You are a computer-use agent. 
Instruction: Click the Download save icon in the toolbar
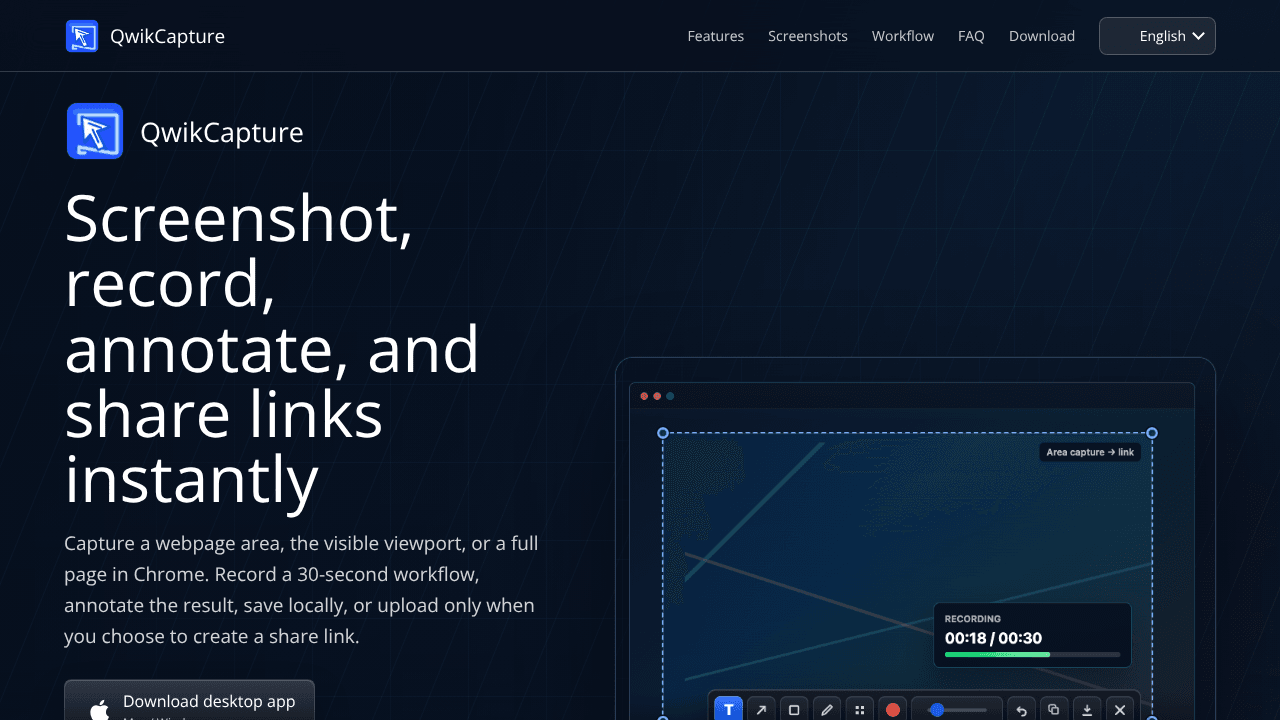click(x=1087, y=709)
